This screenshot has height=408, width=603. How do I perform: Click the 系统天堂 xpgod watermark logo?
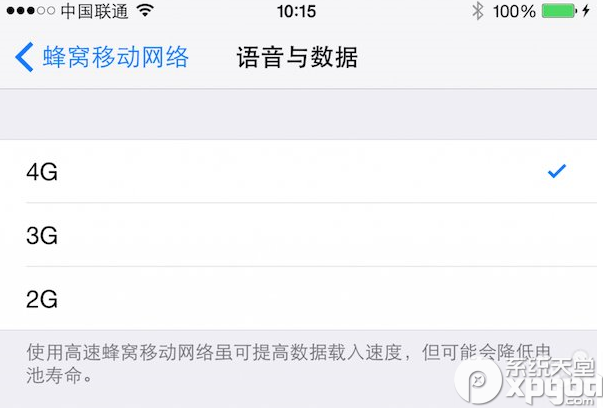click(529, 379)
